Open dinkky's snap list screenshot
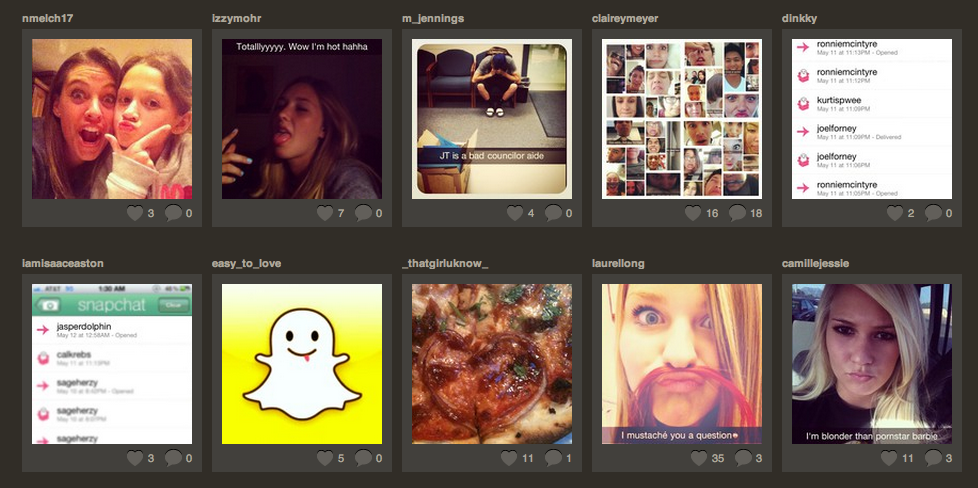 tap(872, 119)
